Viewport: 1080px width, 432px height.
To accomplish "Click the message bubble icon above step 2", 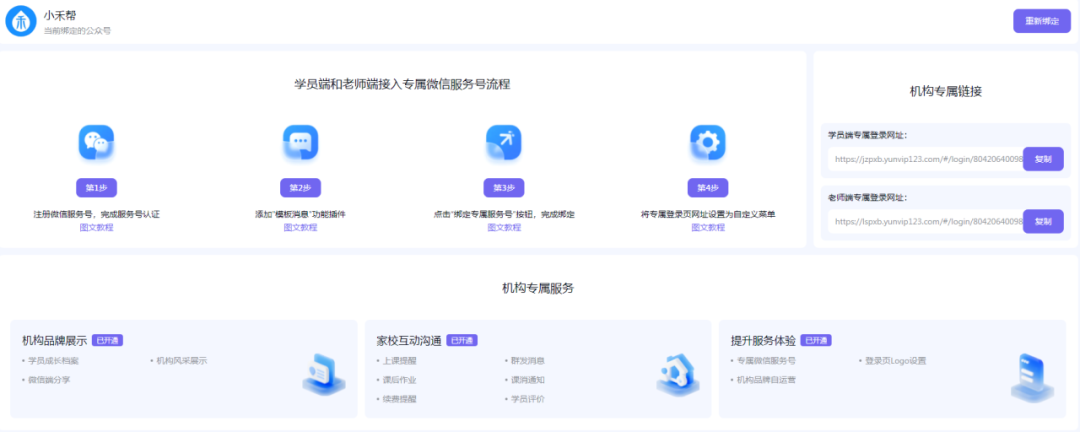I will [x=300, y=143].
